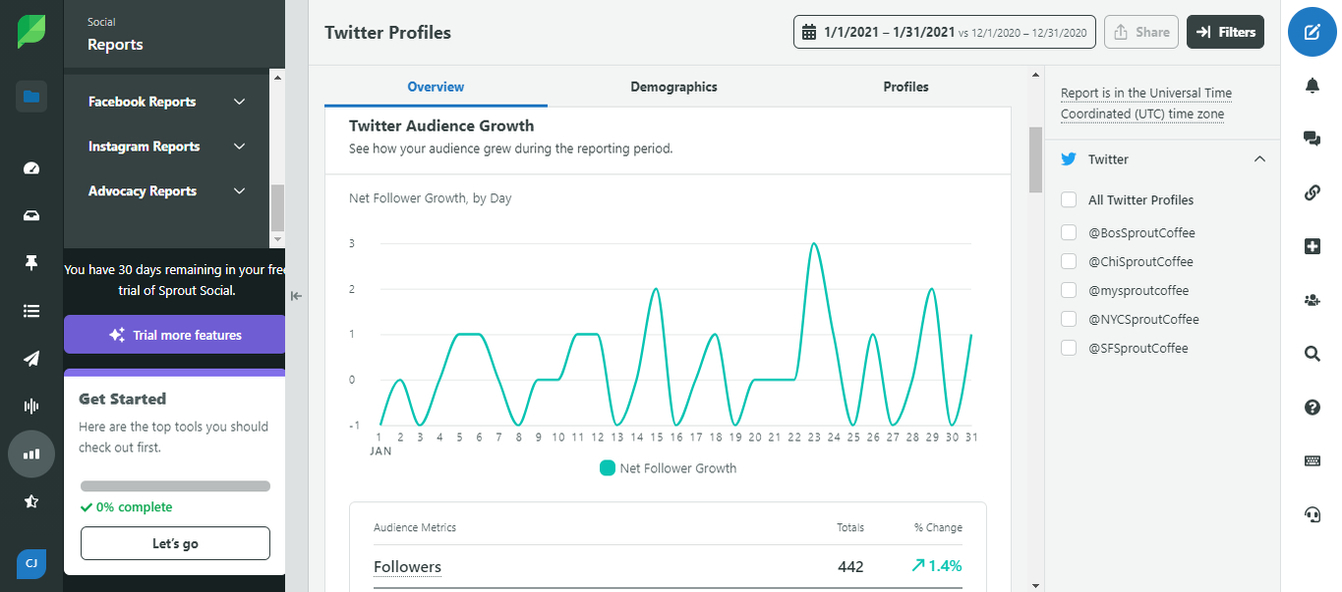
Task: Open the folder icon in left rail
Action: tap(31, 97)
